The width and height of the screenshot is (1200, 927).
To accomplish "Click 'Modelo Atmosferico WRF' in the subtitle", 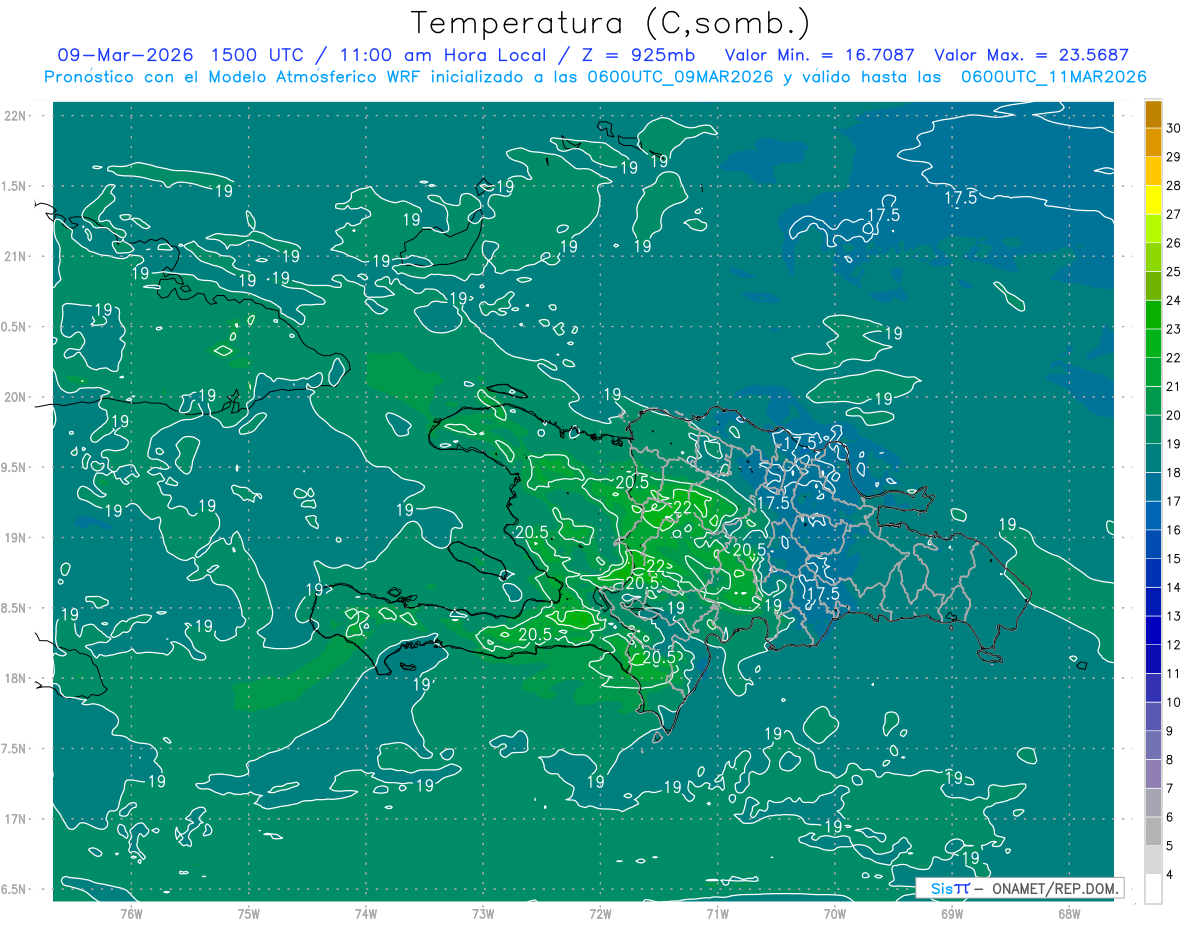I will [316, 77].
